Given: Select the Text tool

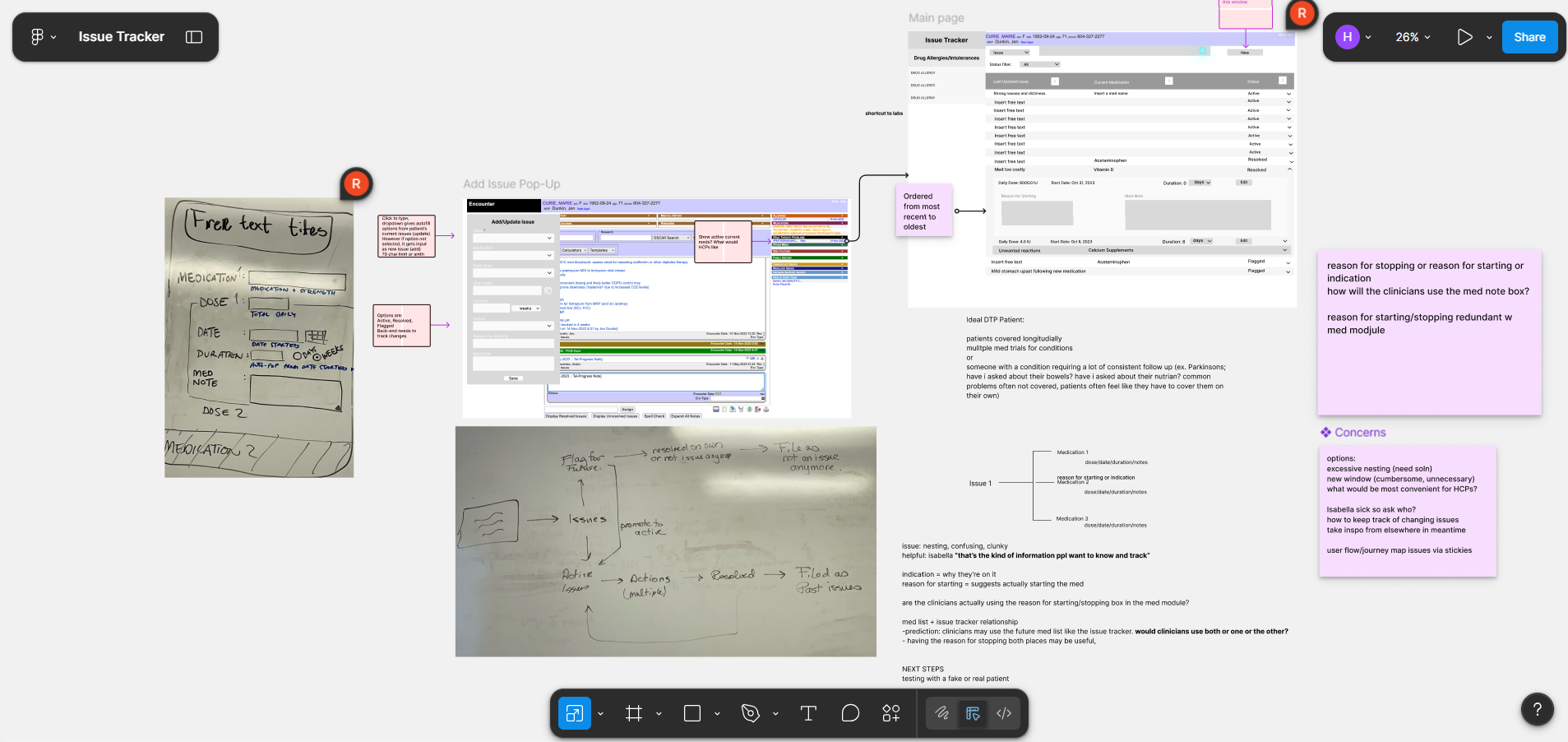Looking at the screenshot, I should 808,713.
